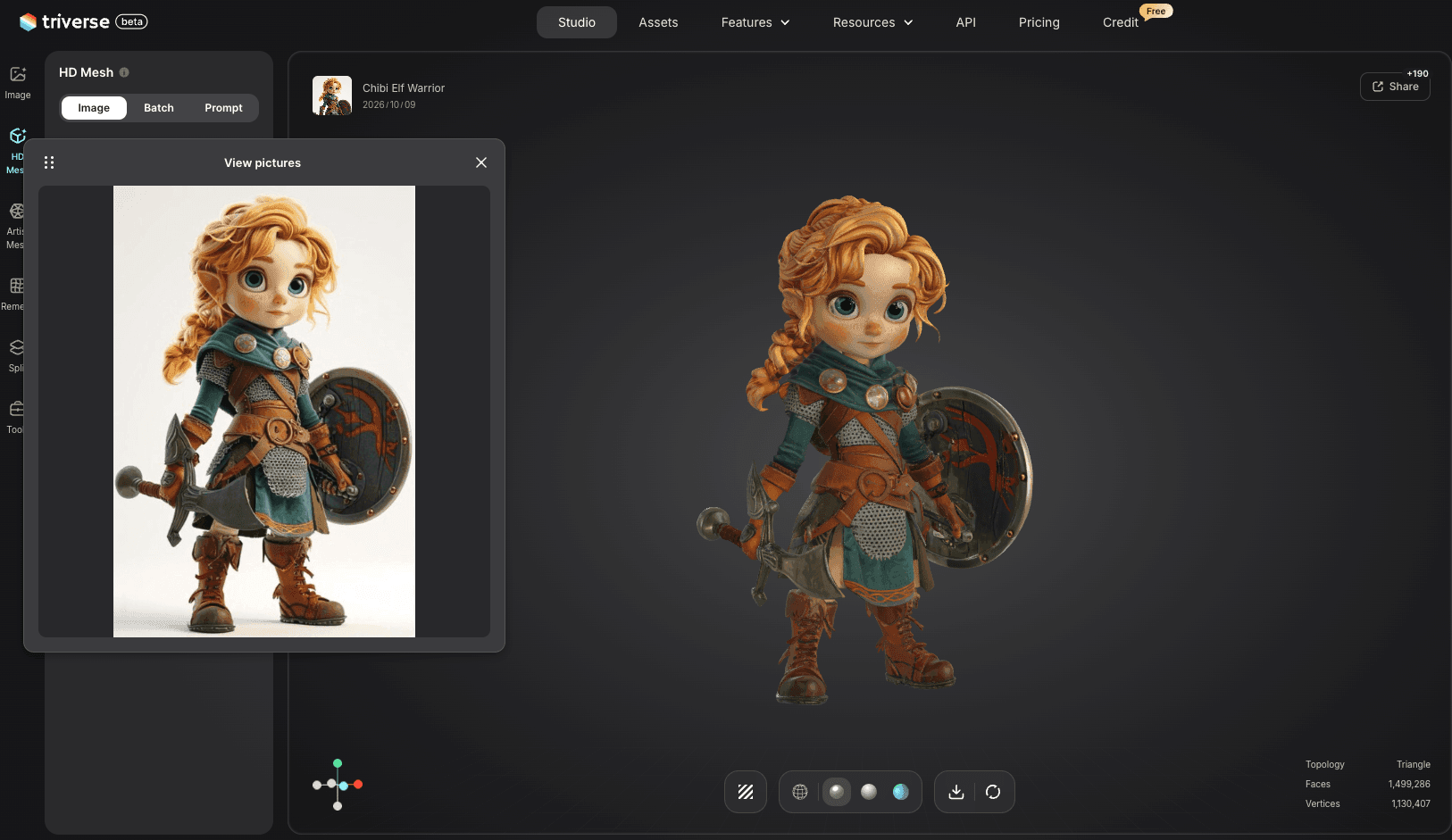Screen dimensions: 1452x840
Task: Download the 3D model
Action: [956, 792]
